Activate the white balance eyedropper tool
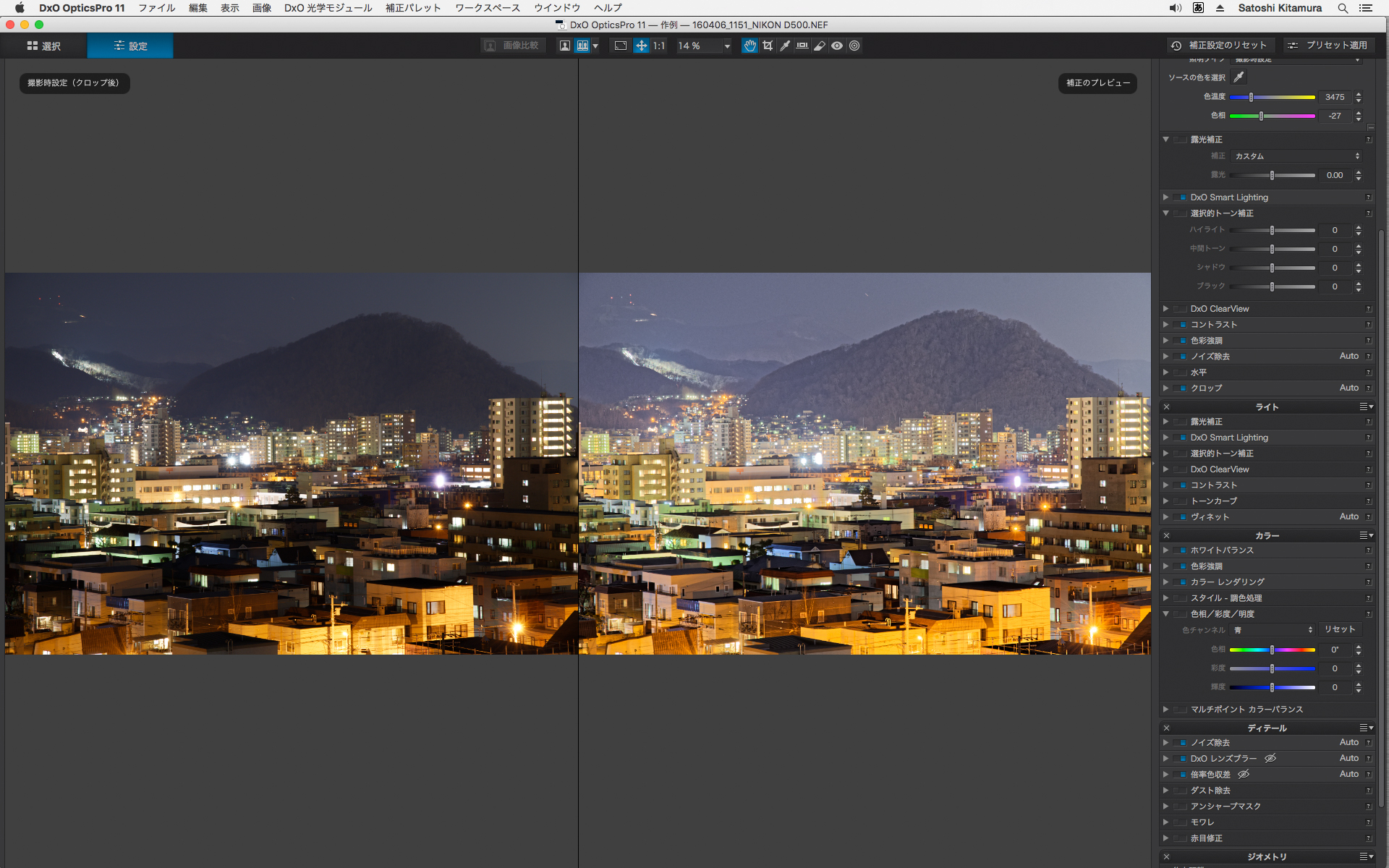 pos(785,46)
